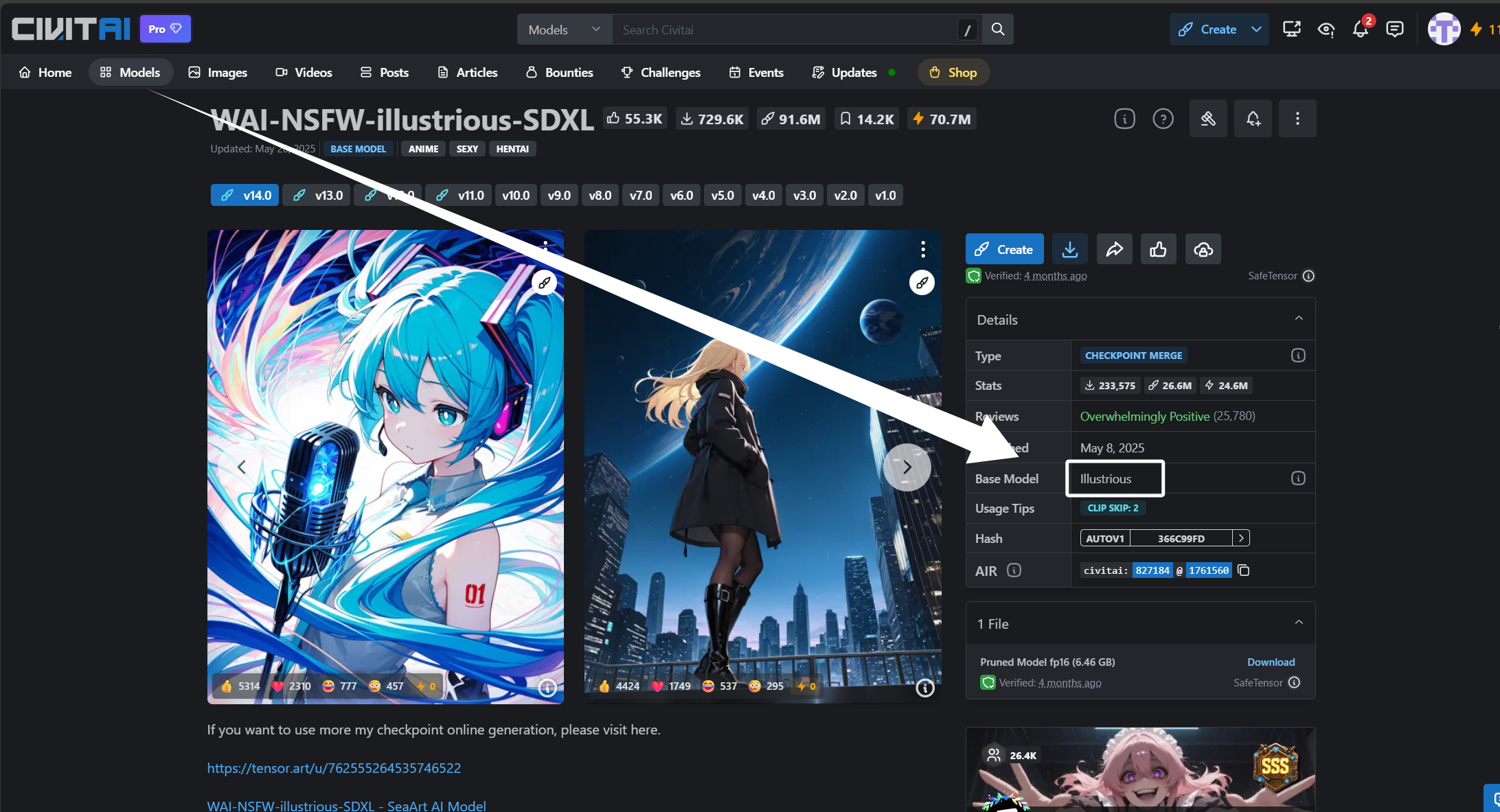Screen dimensions: 1500x812
Task: Remix the Miku image via its brush icon
Action: [544, 282]
